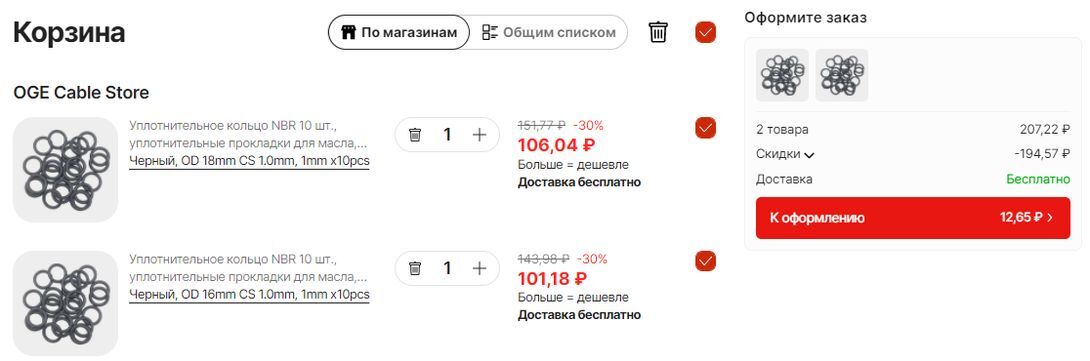Uncheck the OD 18mm sealing ring item
1090x361 pixels.
(x=706, y=128)
